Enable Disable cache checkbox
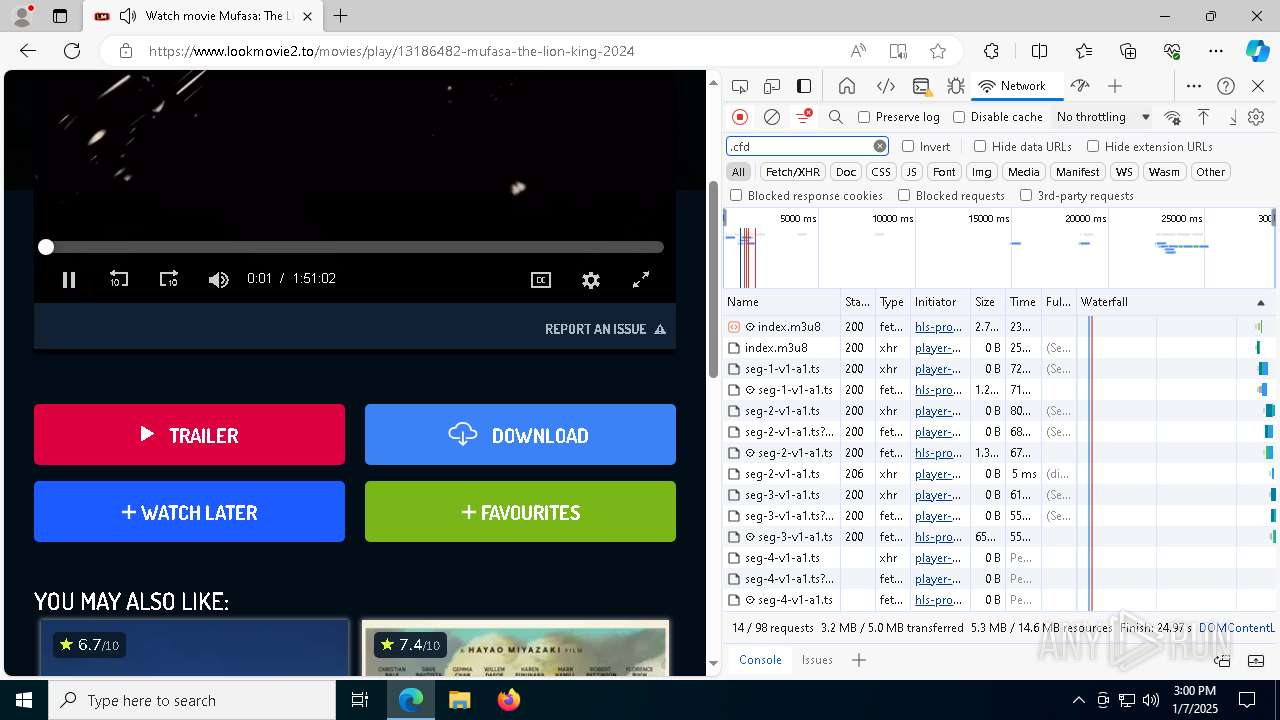This screenshot has height=720, width=1280. 959,117
